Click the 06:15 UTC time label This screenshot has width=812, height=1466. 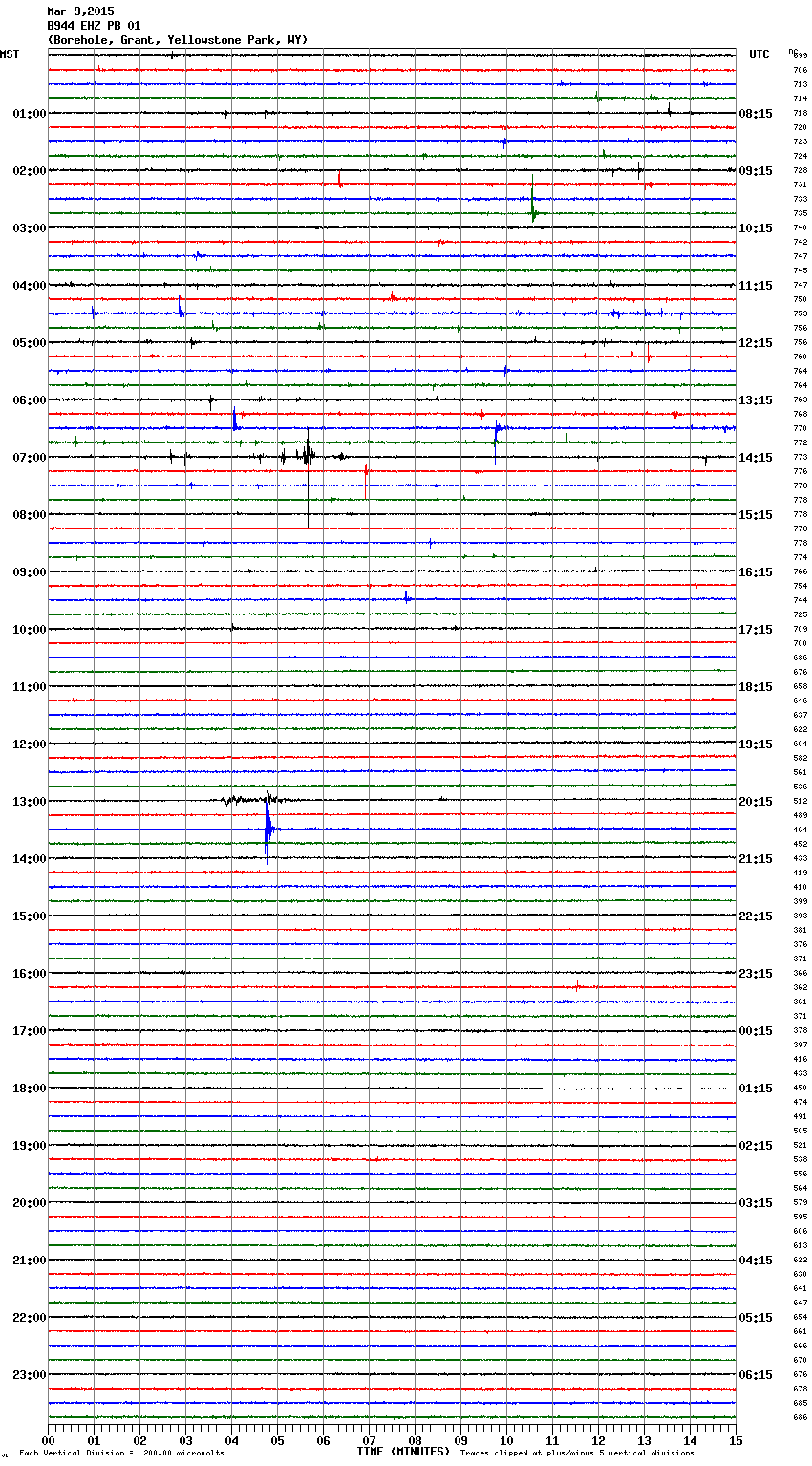pyautogui.click(x=756, y=1375)
